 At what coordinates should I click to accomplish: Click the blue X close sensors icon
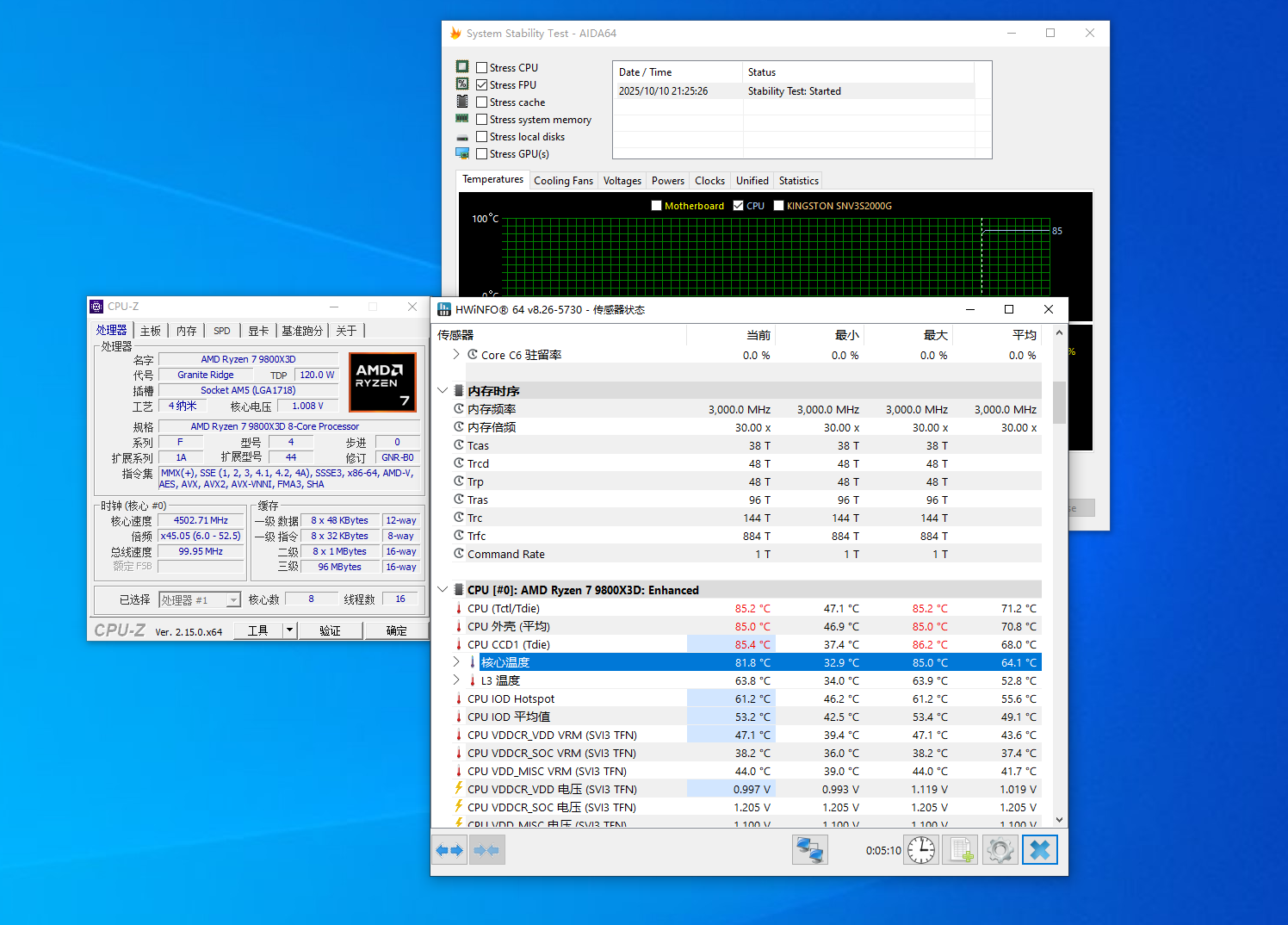tap(1039, 850)
